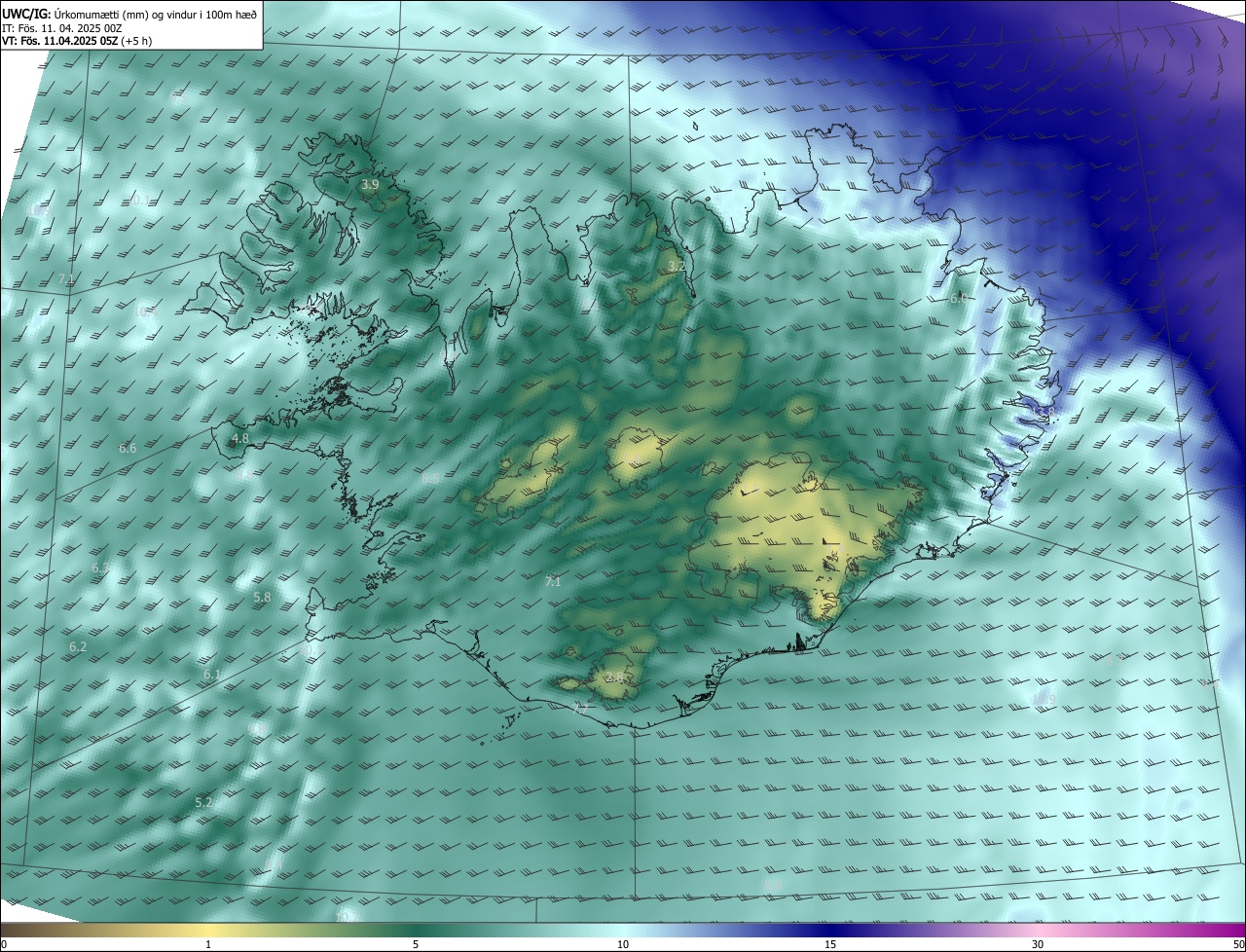
Task: Click the 2.8 value over the glacier
Action: click(614, 677)
